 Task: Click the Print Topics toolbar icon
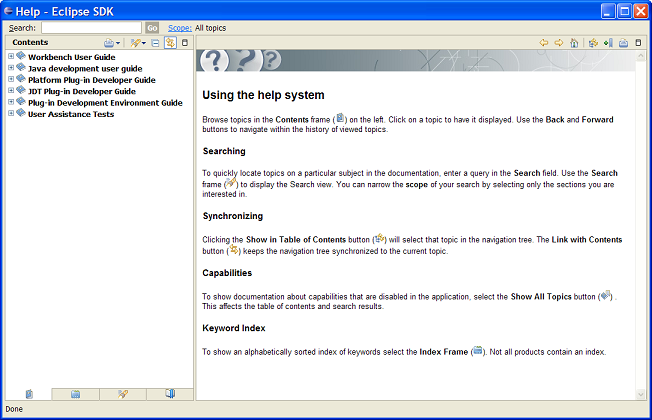(x=109, y=43)
